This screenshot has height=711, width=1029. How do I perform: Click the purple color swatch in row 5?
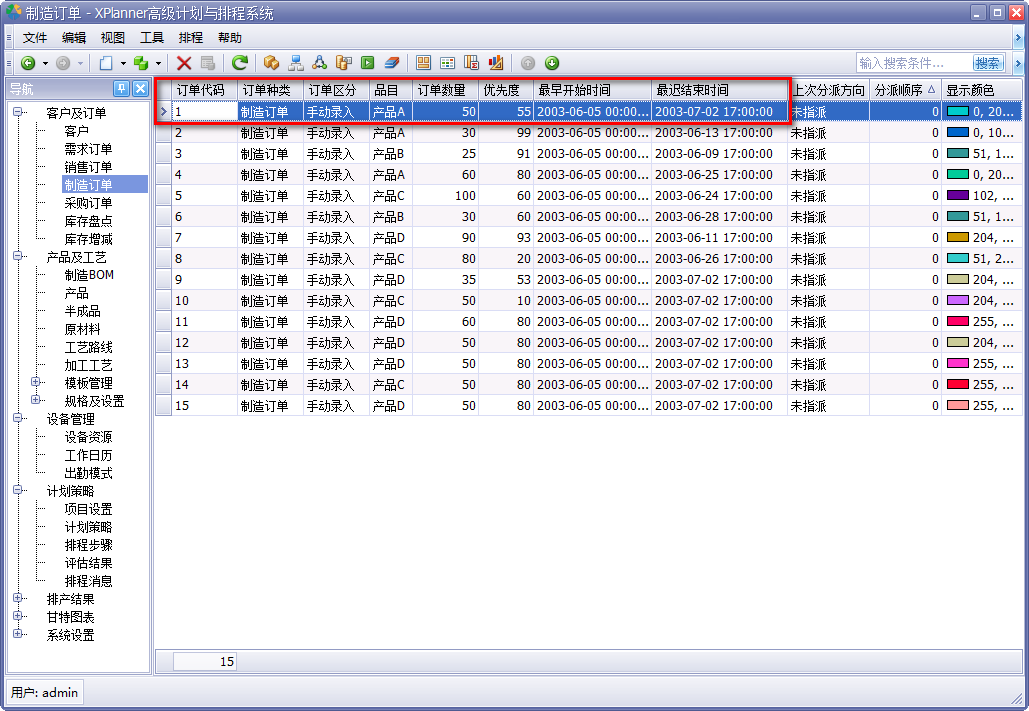click(x=957, y=196)
